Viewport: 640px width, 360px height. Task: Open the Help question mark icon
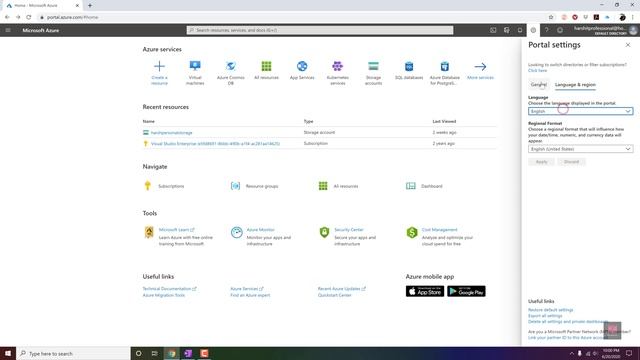coord(547,30)
